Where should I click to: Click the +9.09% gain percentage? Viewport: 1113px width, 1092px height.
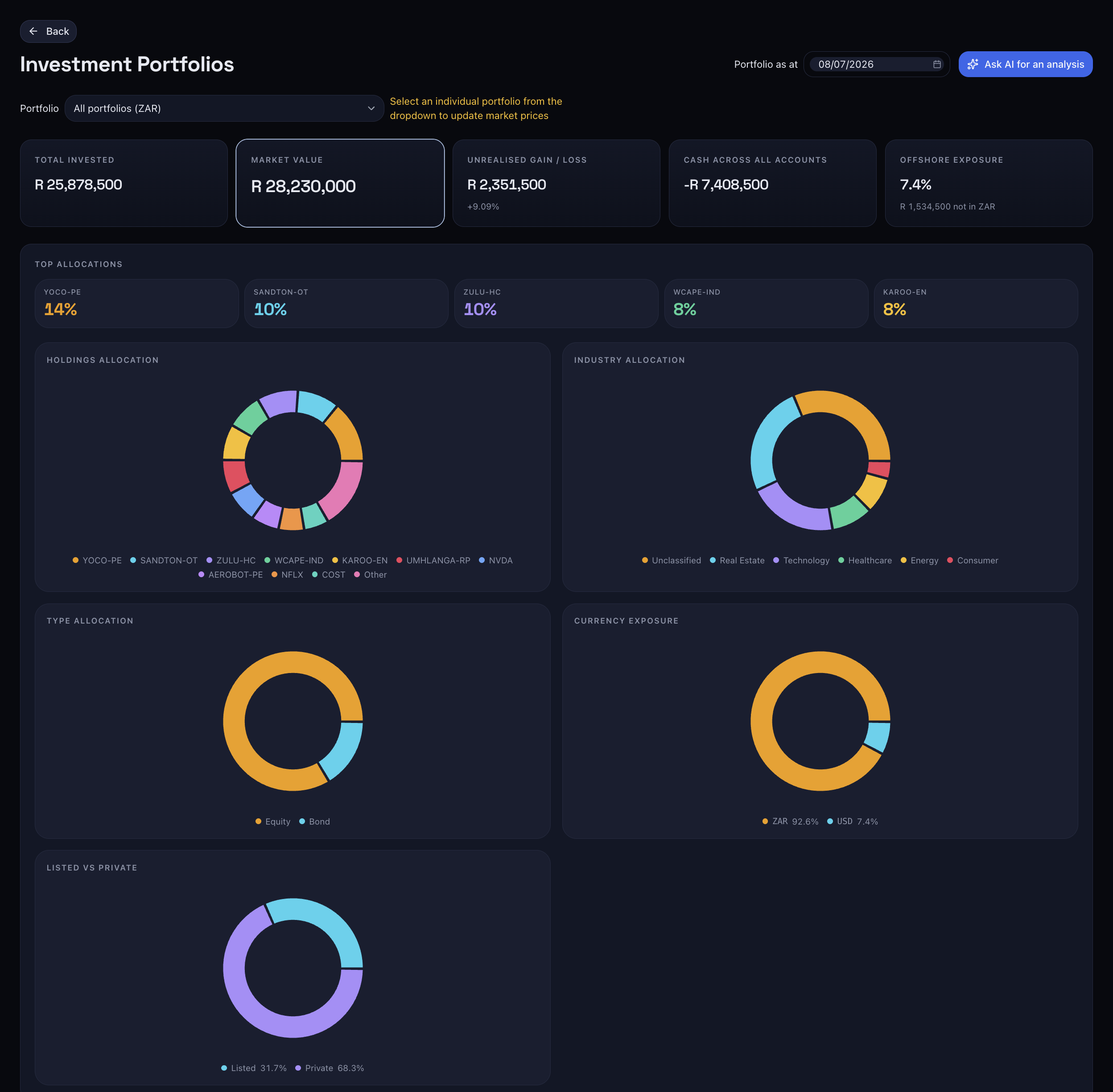[483, 206]
